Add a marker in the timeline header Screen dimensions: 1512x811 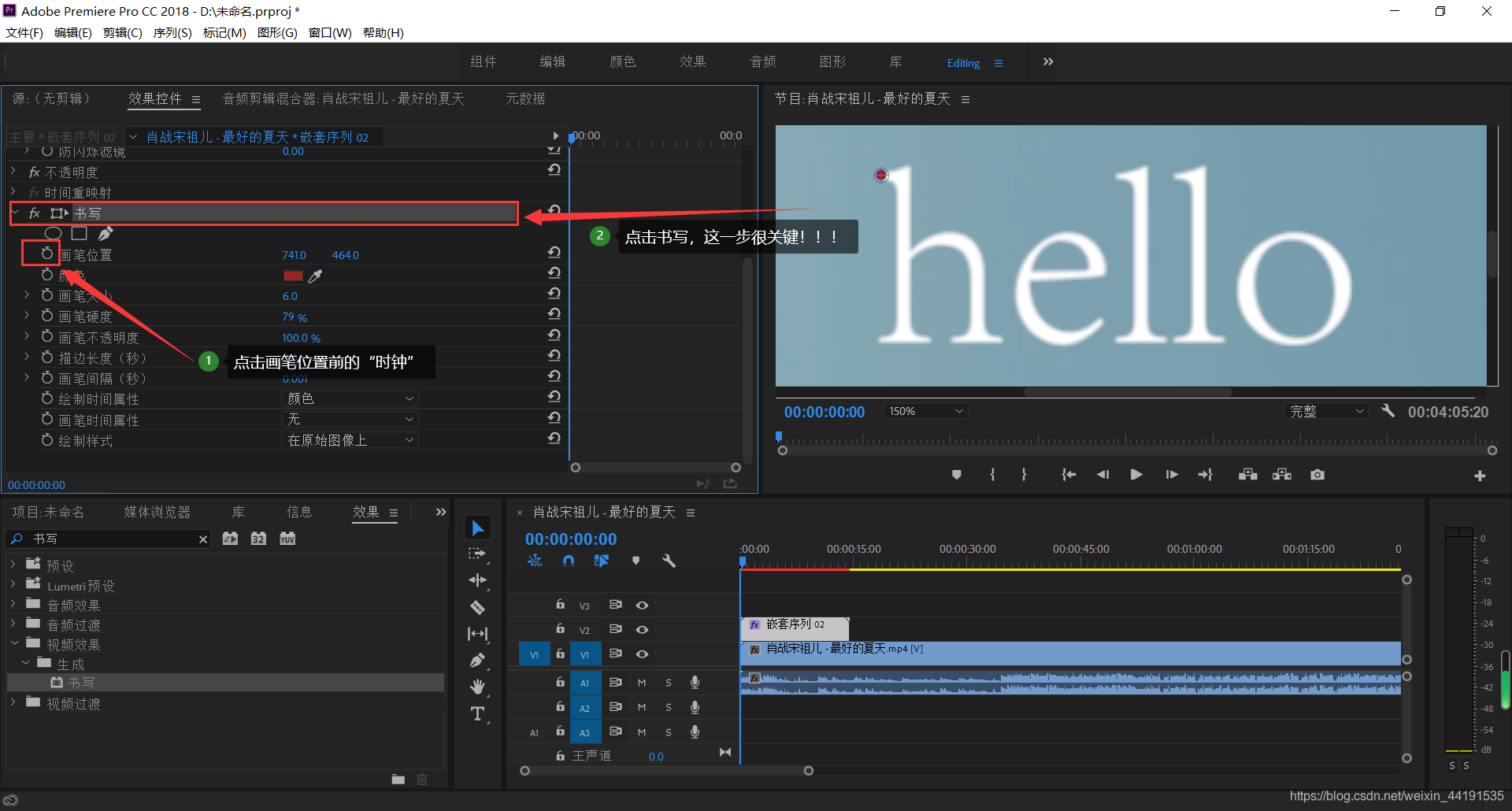click(x=636, y=561)
